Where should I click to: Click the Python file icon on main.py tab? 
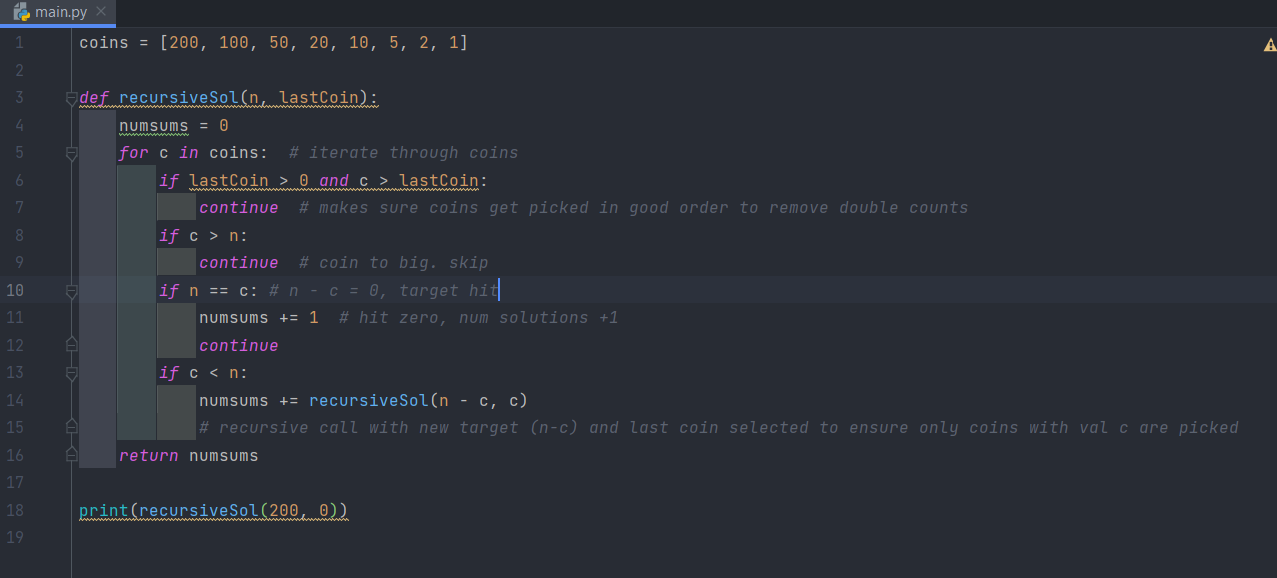click(21, 11)
